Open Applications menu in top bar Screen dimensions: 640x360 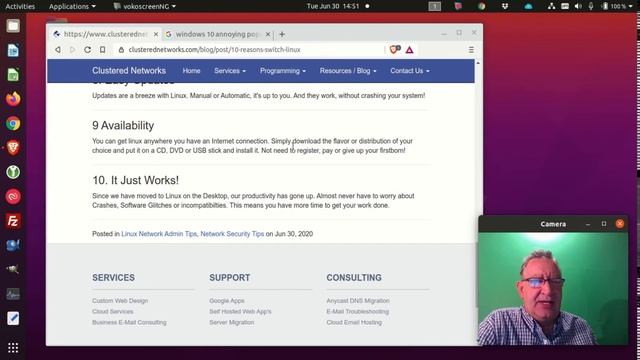pos(72,6)
